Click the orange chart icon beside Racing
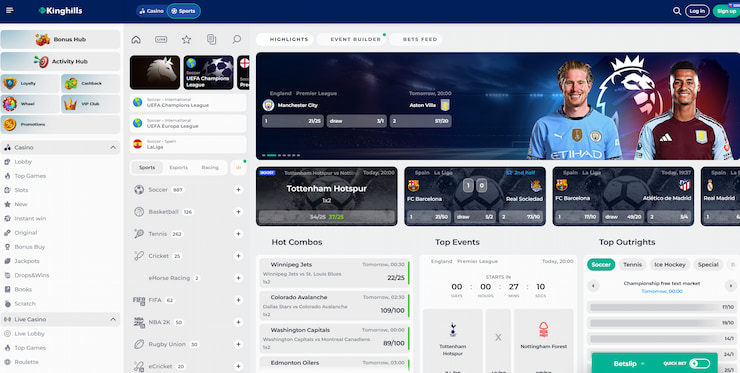Viewport: 740px width, 373px height. [238, 168]
